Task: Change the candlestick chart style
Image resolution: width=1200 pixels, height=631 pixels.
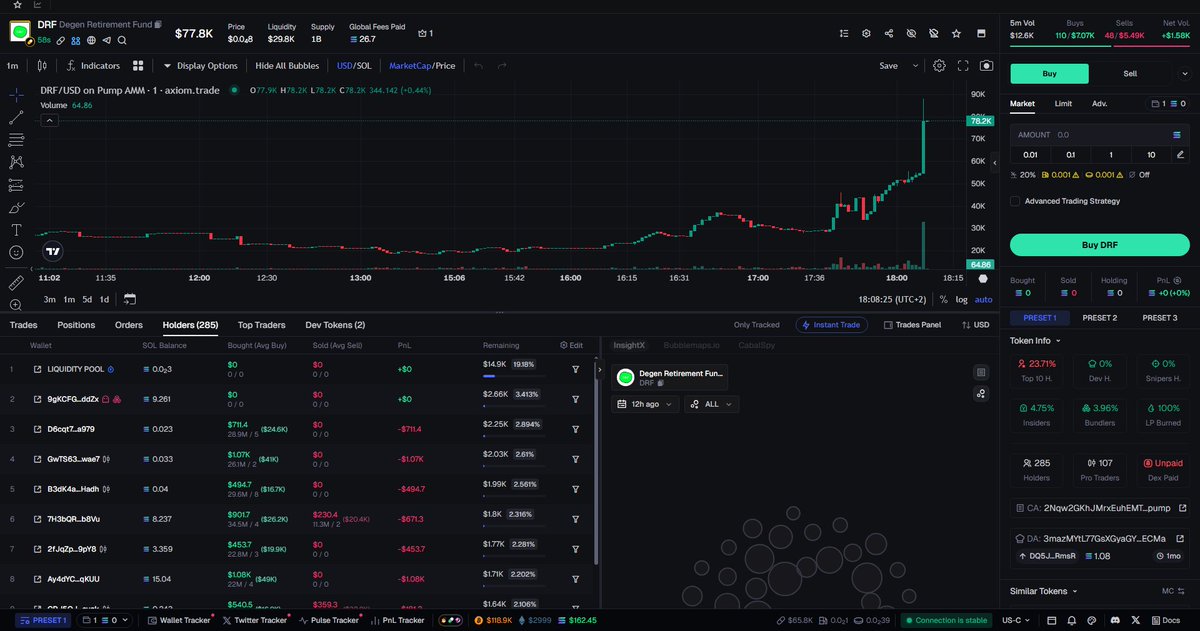Action: click(x=41, y=66)
